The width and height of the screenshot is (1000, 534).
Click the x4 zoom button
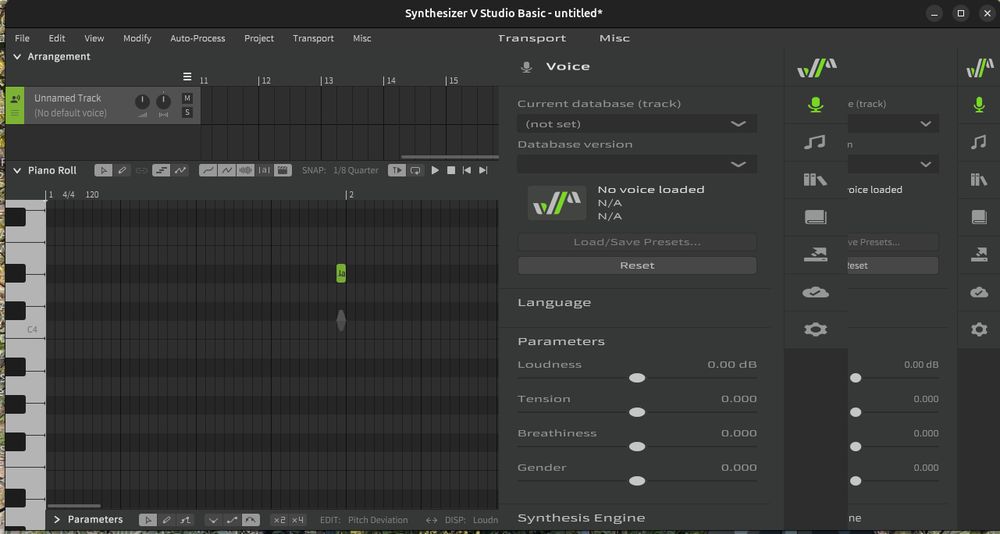pos(298,520)
